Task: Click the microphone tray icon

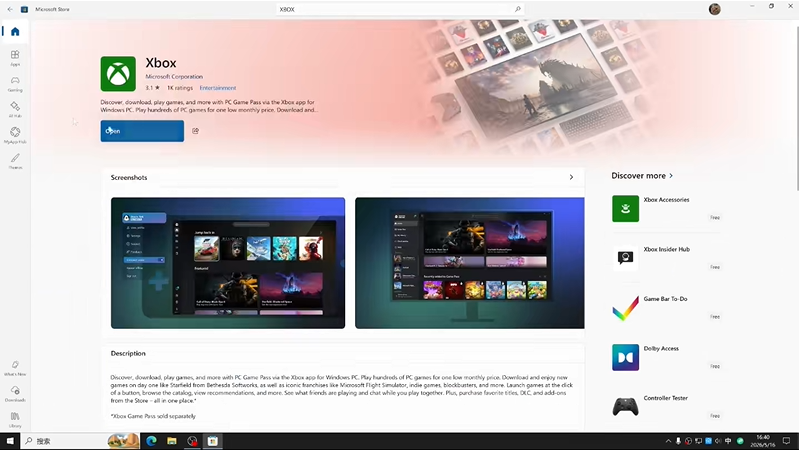Action: pos(678,441)
